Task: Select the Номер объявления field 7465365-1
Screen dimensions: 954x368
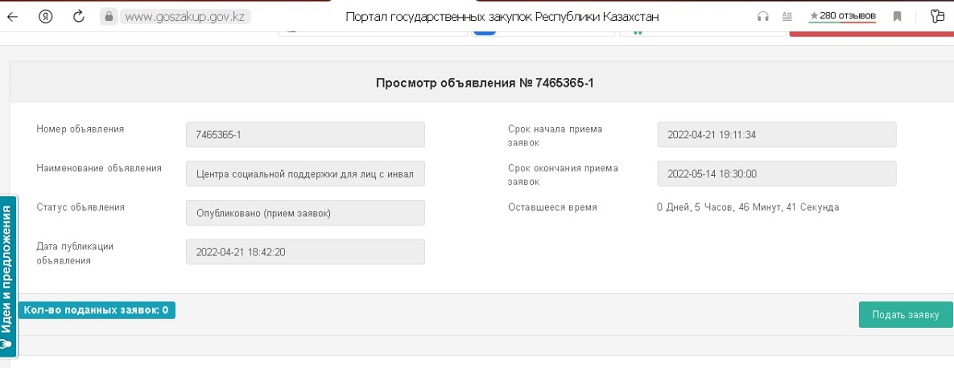Action: (x=305, y=134)
